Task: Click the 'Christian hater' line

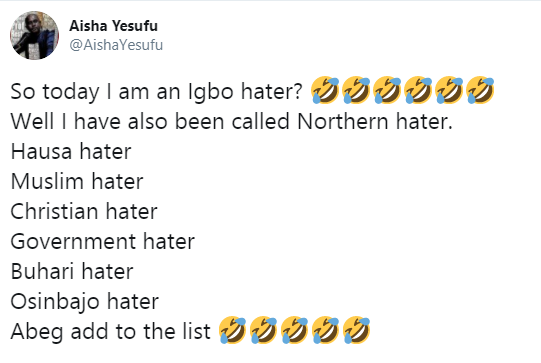Action: pyautogui.click(x=84, y=212)
